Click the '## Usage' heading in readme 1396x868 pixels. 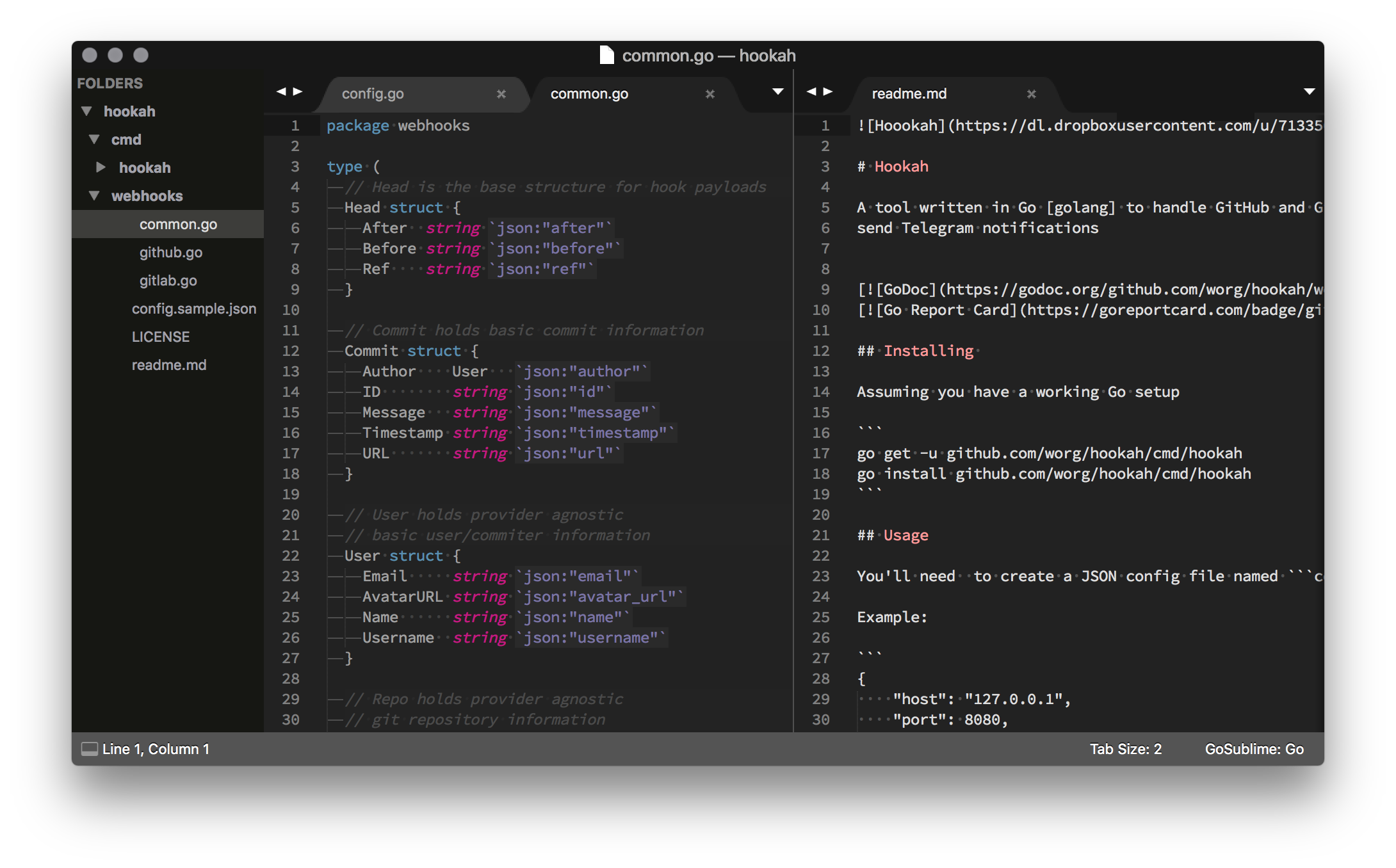pos(893,535)
